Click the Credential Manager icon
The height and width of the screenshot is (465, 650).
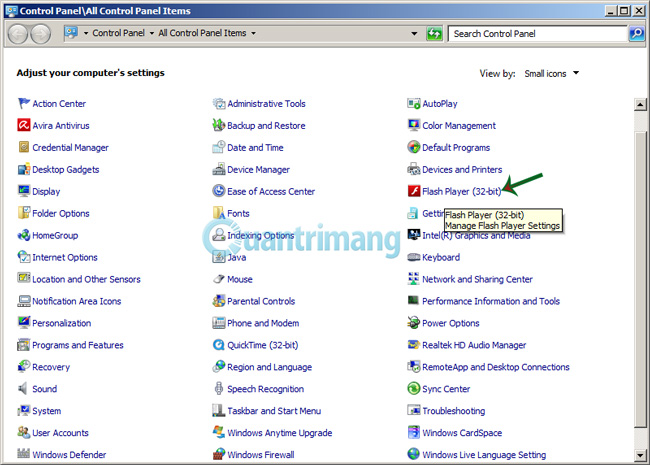pyautogui.click(x=24, y=147)
